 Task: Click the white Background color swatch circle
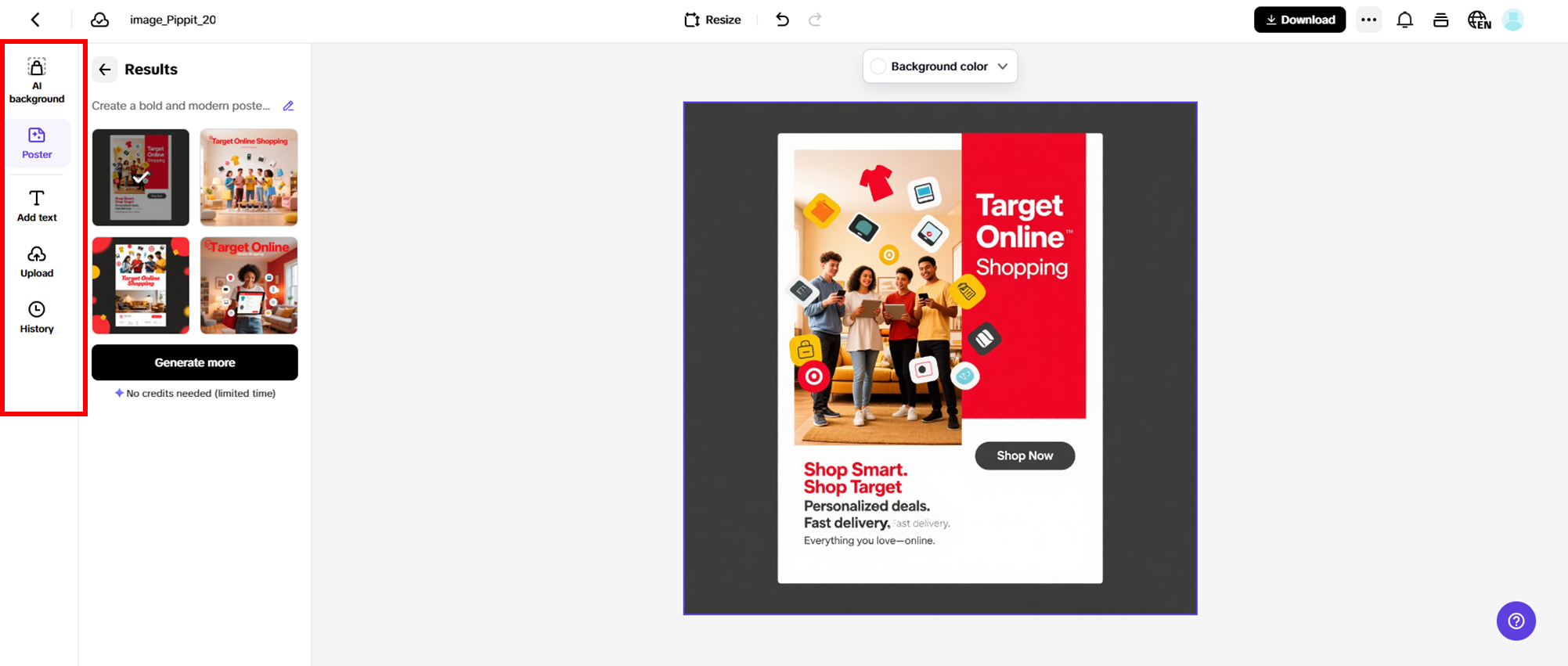click(878, 67)
